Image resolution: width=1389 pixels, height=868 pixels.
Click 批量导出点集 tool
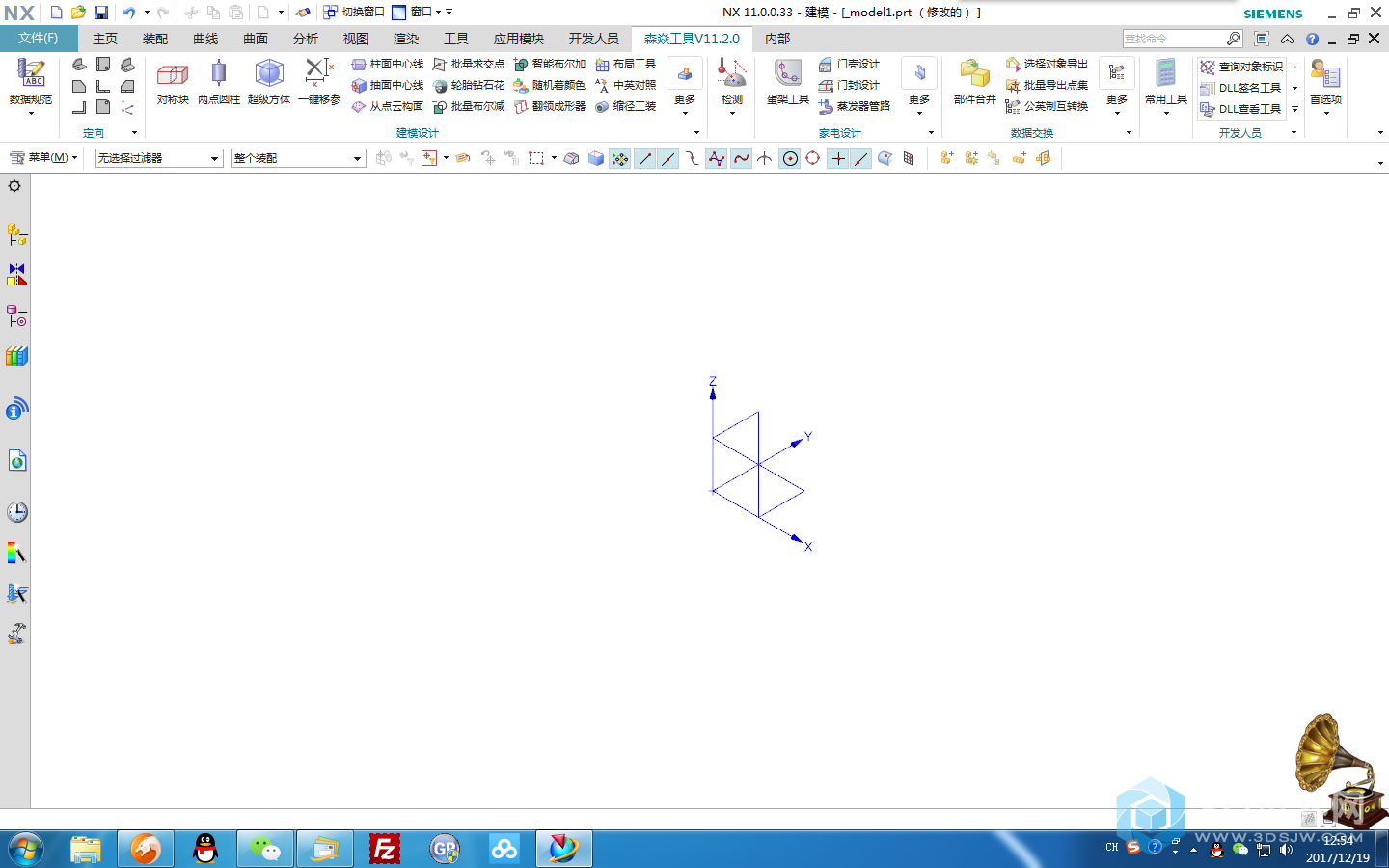(x=1047, y=85)
